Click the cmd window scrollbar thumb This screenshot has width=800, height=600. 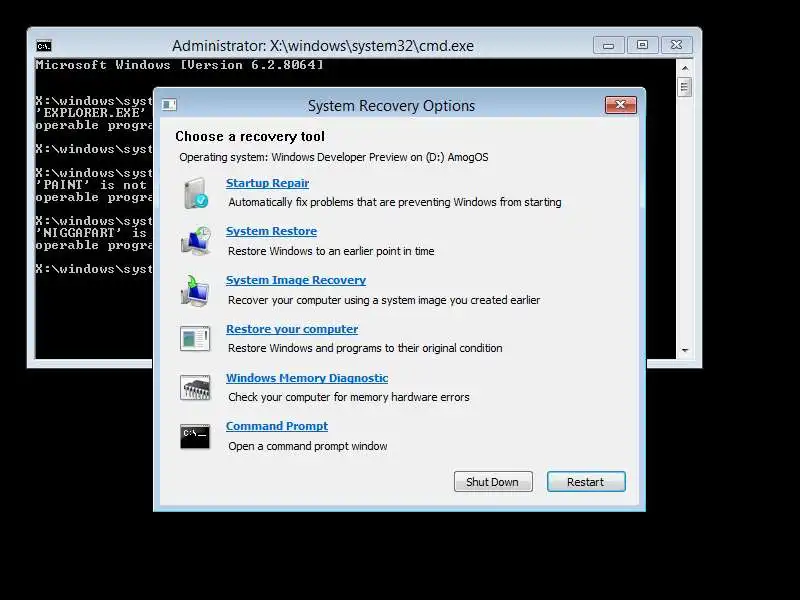click(685, 87)
